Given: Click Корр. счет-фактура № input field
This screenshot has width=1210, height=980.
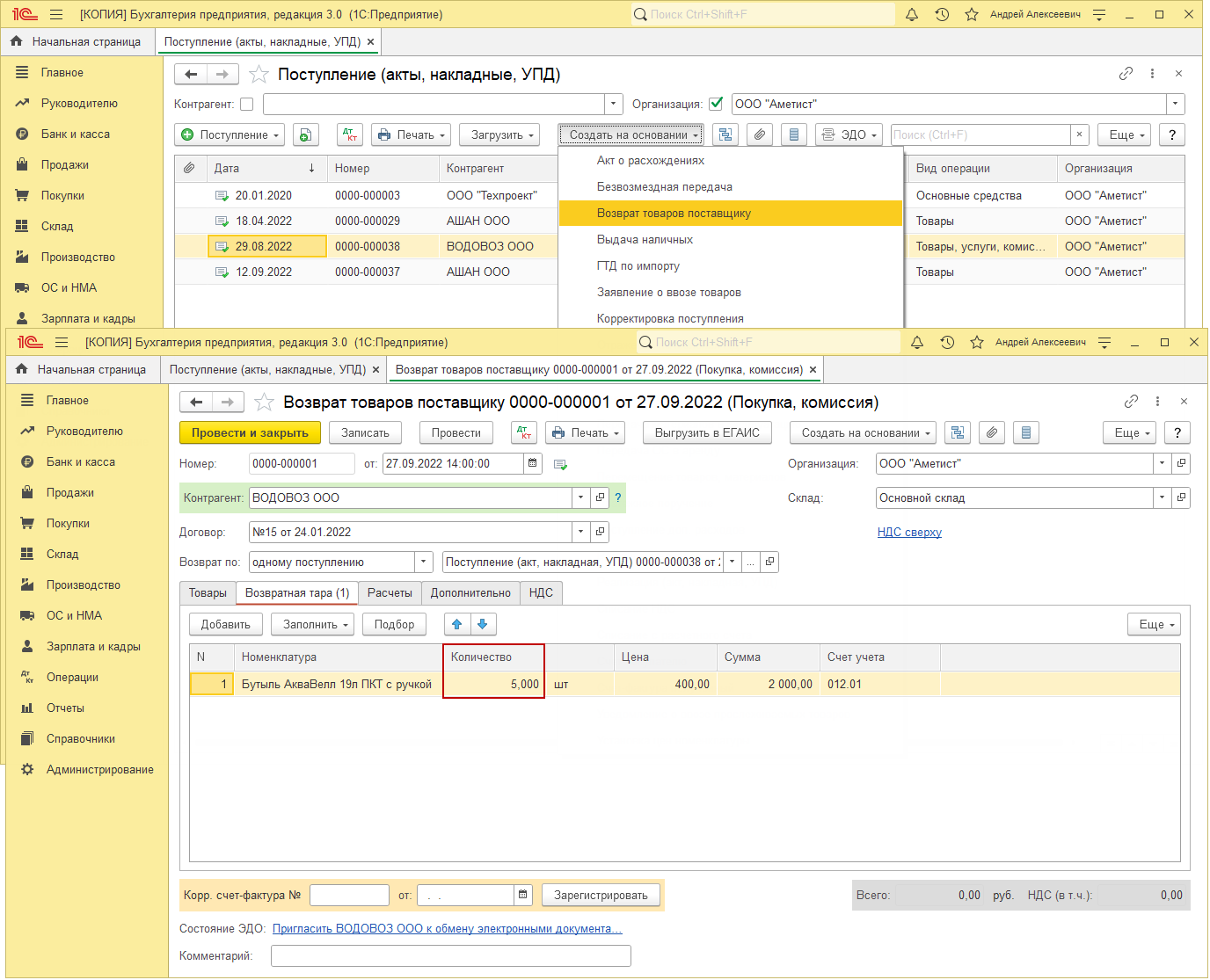Looking at the screenshot, I should [x=350, y=895].
